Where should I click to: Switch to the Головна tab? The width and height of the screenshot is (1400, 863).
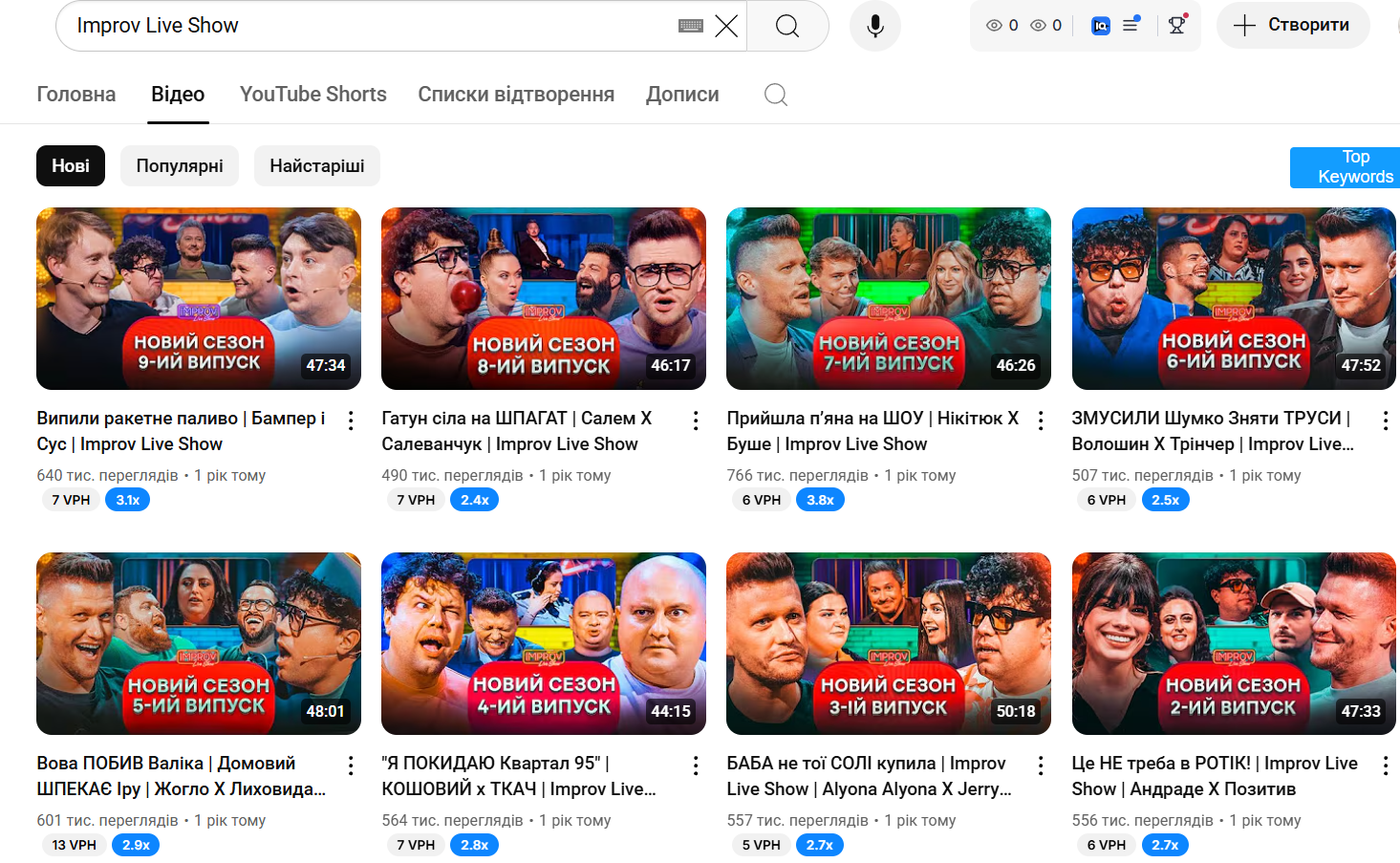[76, 95]
